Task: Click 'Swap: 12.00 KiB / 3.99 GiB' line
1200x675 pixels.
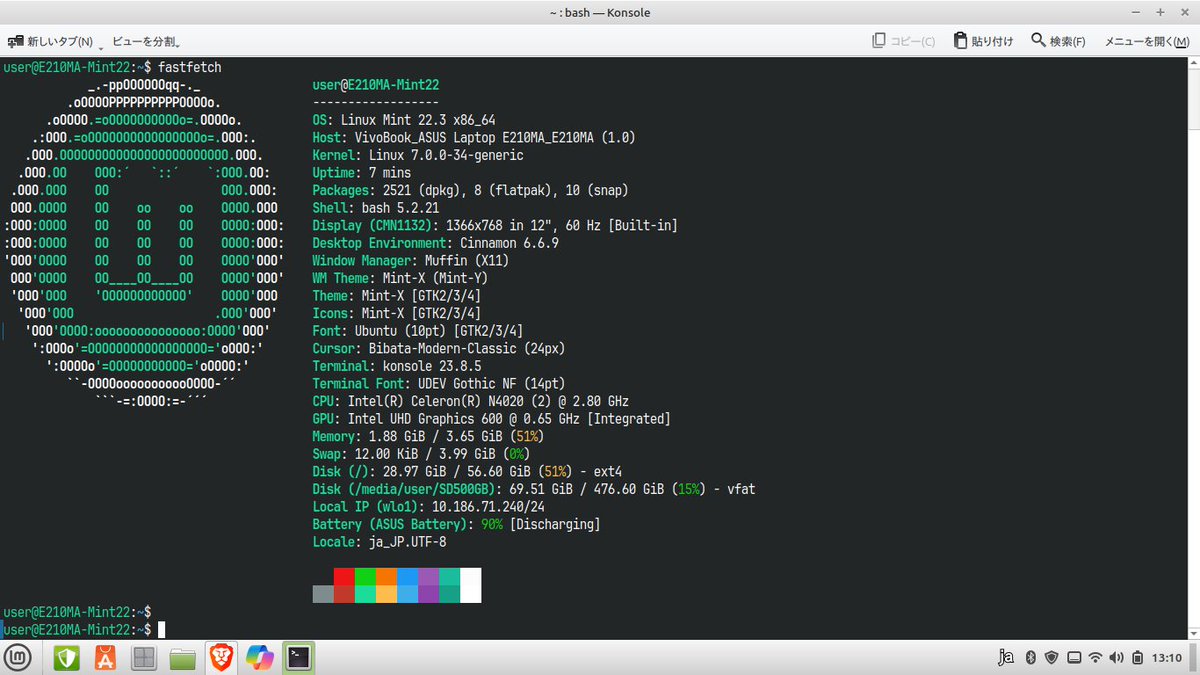Action: tap(422, 454)
